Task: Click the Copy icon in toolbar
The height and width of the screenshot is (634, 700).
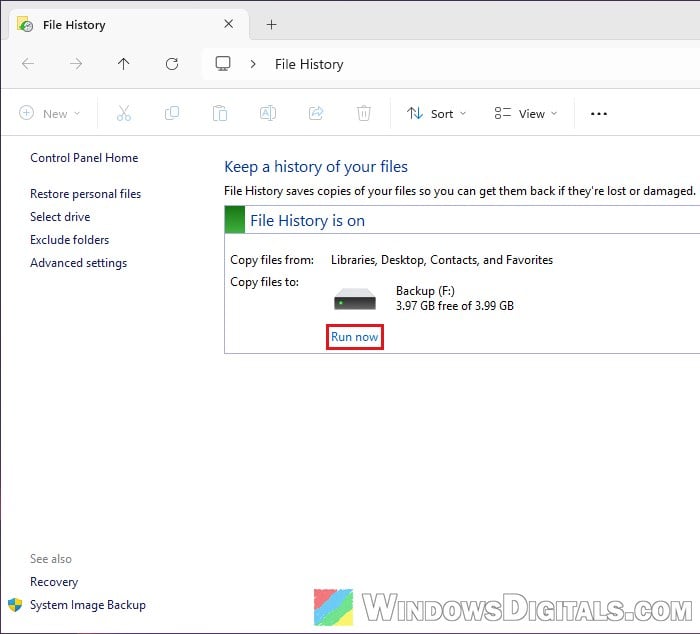Action: tap(172, 113)
